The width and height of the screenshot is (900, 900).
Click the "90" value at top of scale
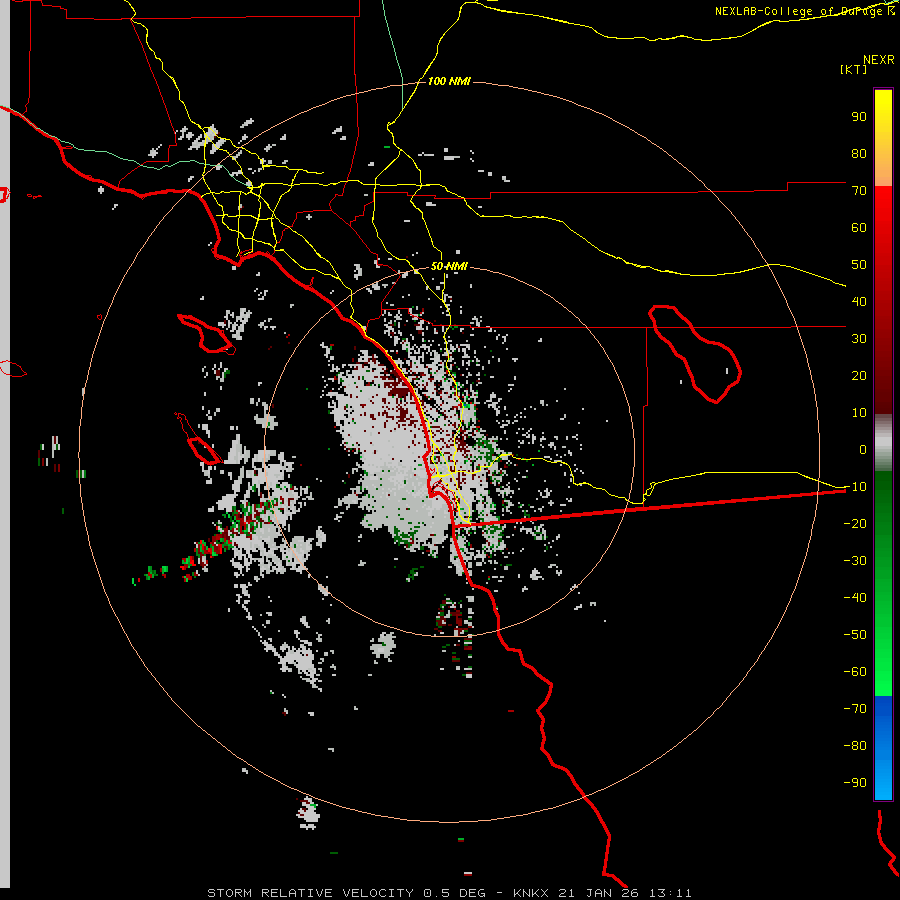(x=859, y=117)
